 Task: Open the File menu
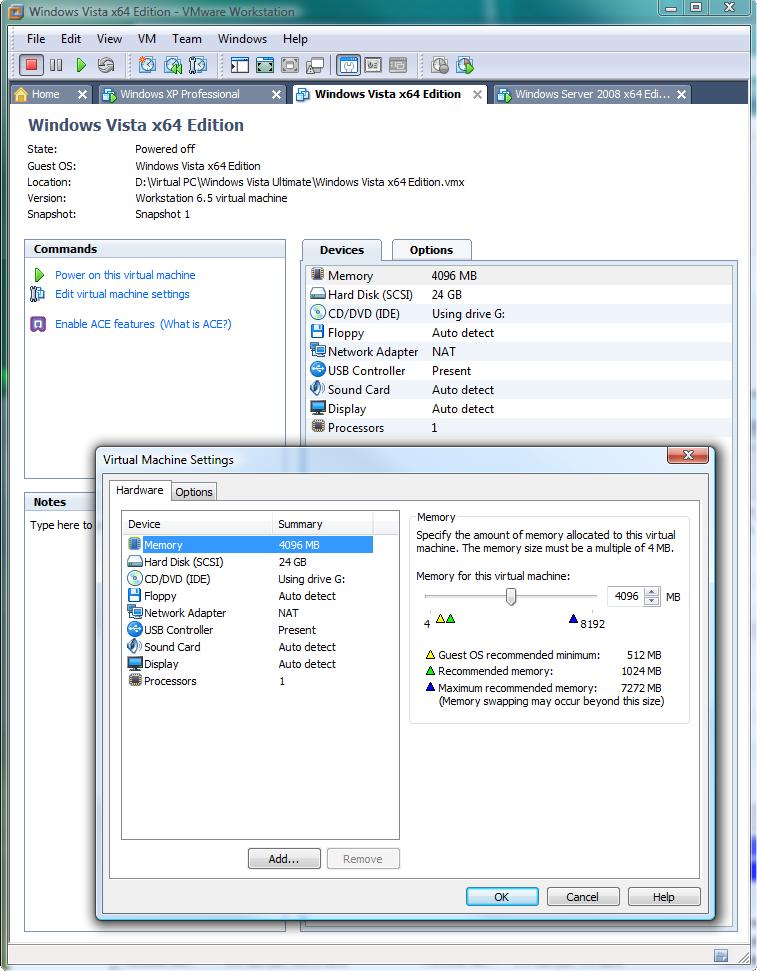coord(36,38)
